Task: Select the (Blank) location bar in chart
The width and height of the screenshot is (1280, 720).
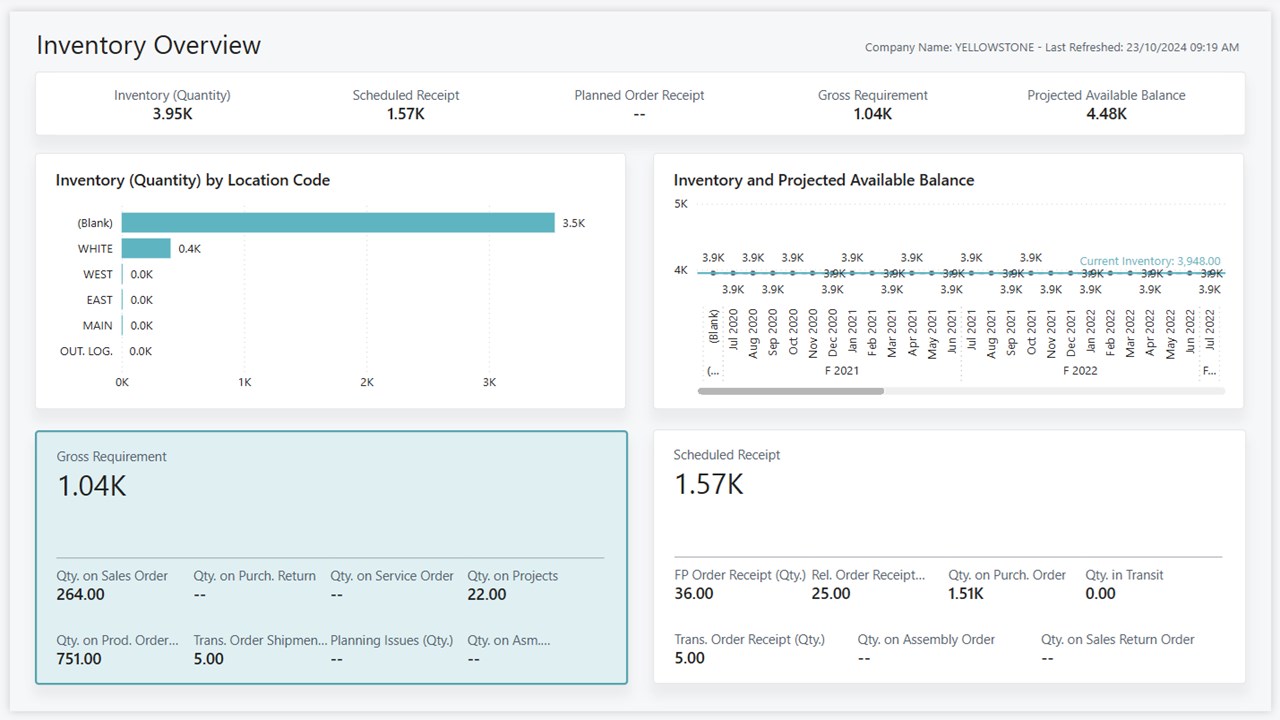Action: coord(337,223)
